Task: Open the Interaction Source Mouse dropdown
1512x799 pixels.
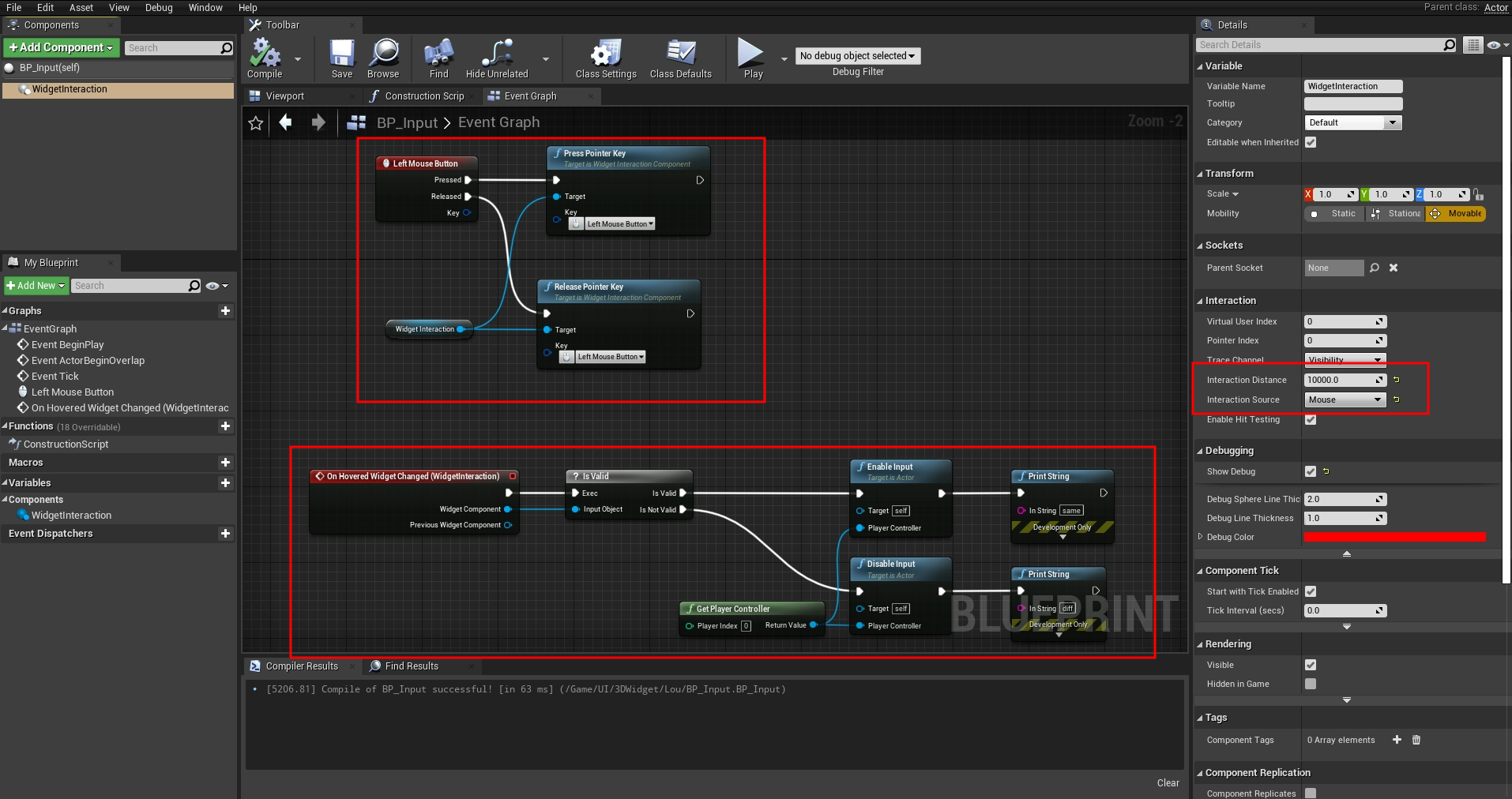Action: point(1345,399)
